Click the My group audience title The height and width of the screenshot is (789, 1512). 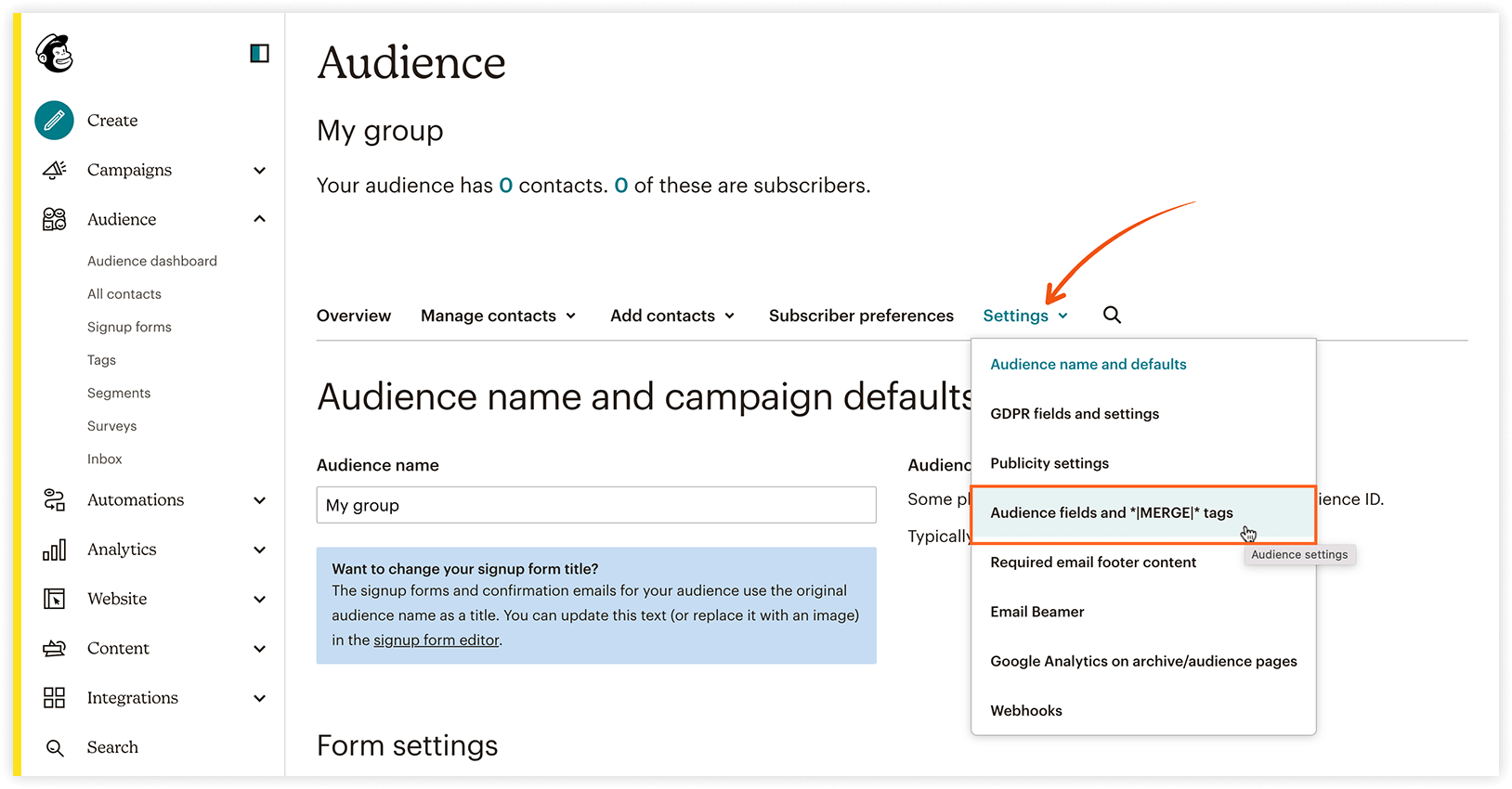tap(380, 131)
